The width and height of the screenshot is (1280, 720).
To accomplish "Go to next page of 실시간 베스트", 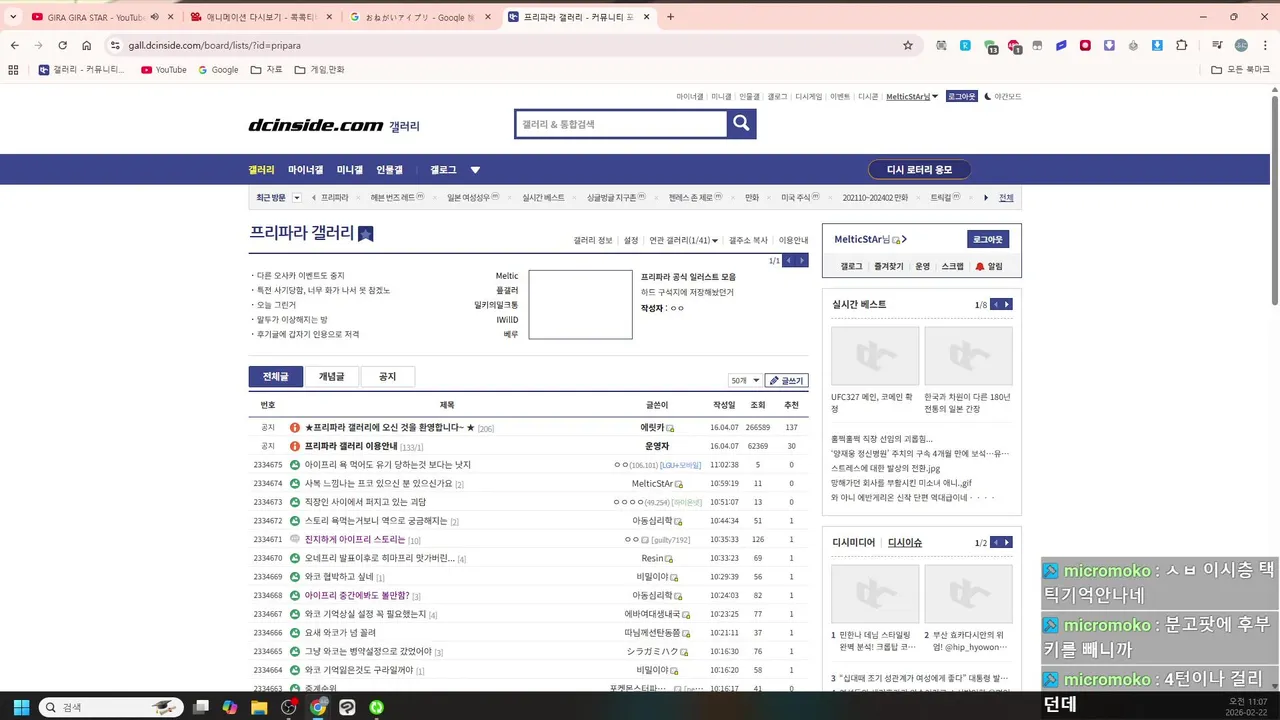I will click(1007, 304).
